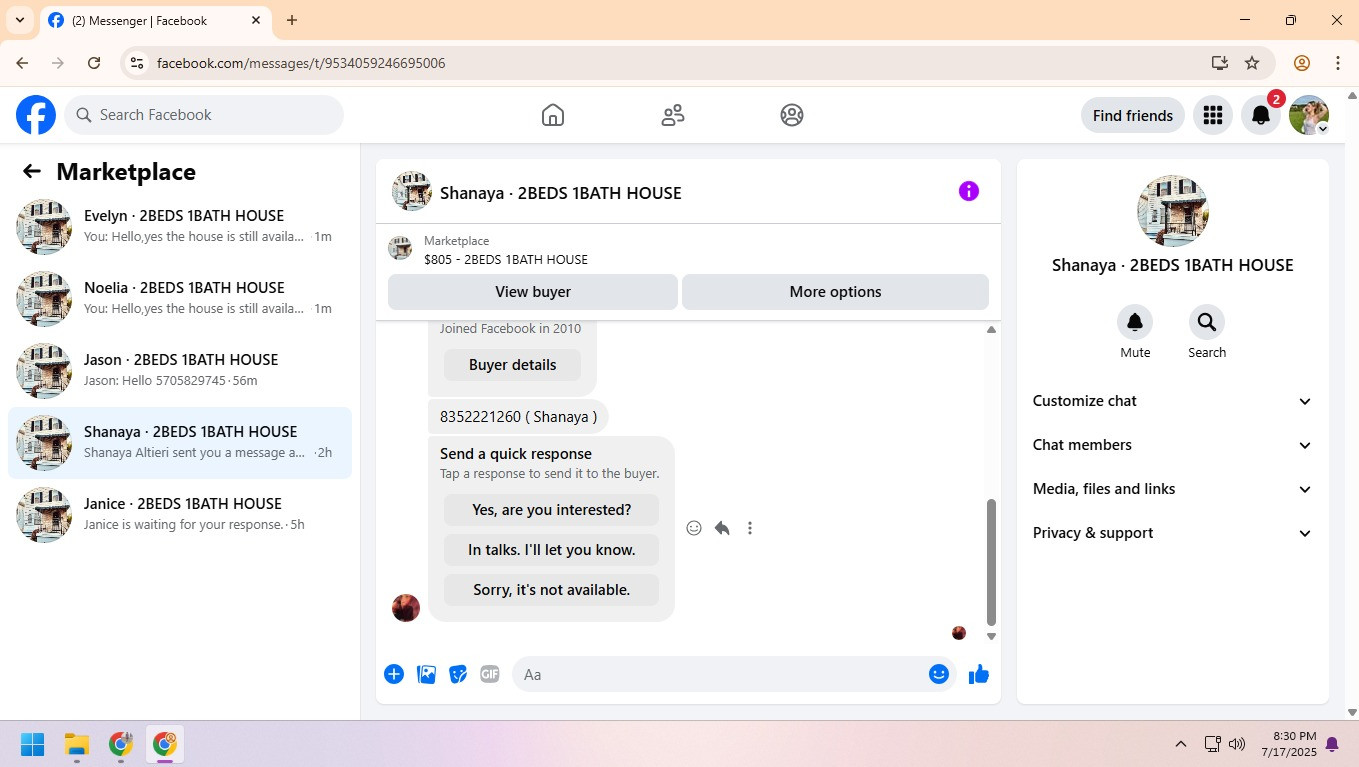Viewport: 1359px width, 767px height.
Task: Open Shanaya's listing photo in right panel
Action: 1173,211
